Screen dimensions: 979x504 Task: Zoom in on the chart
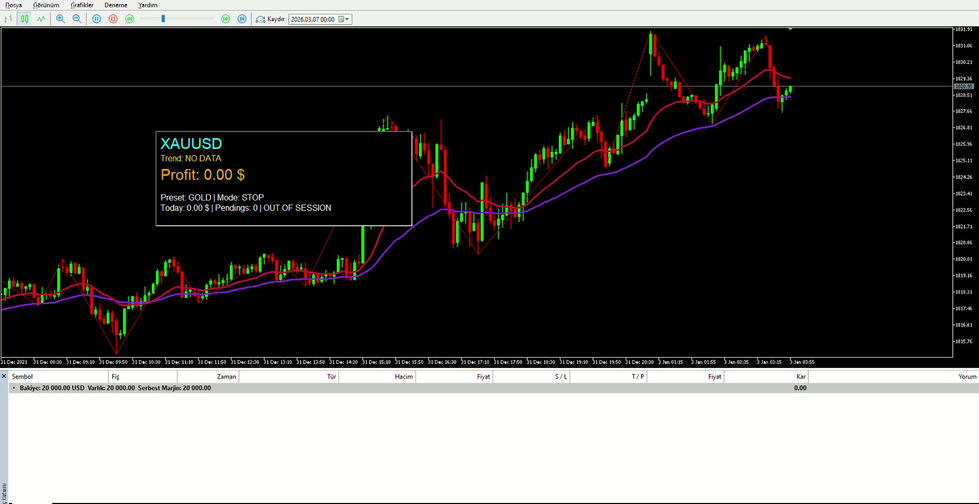(61, 19)
